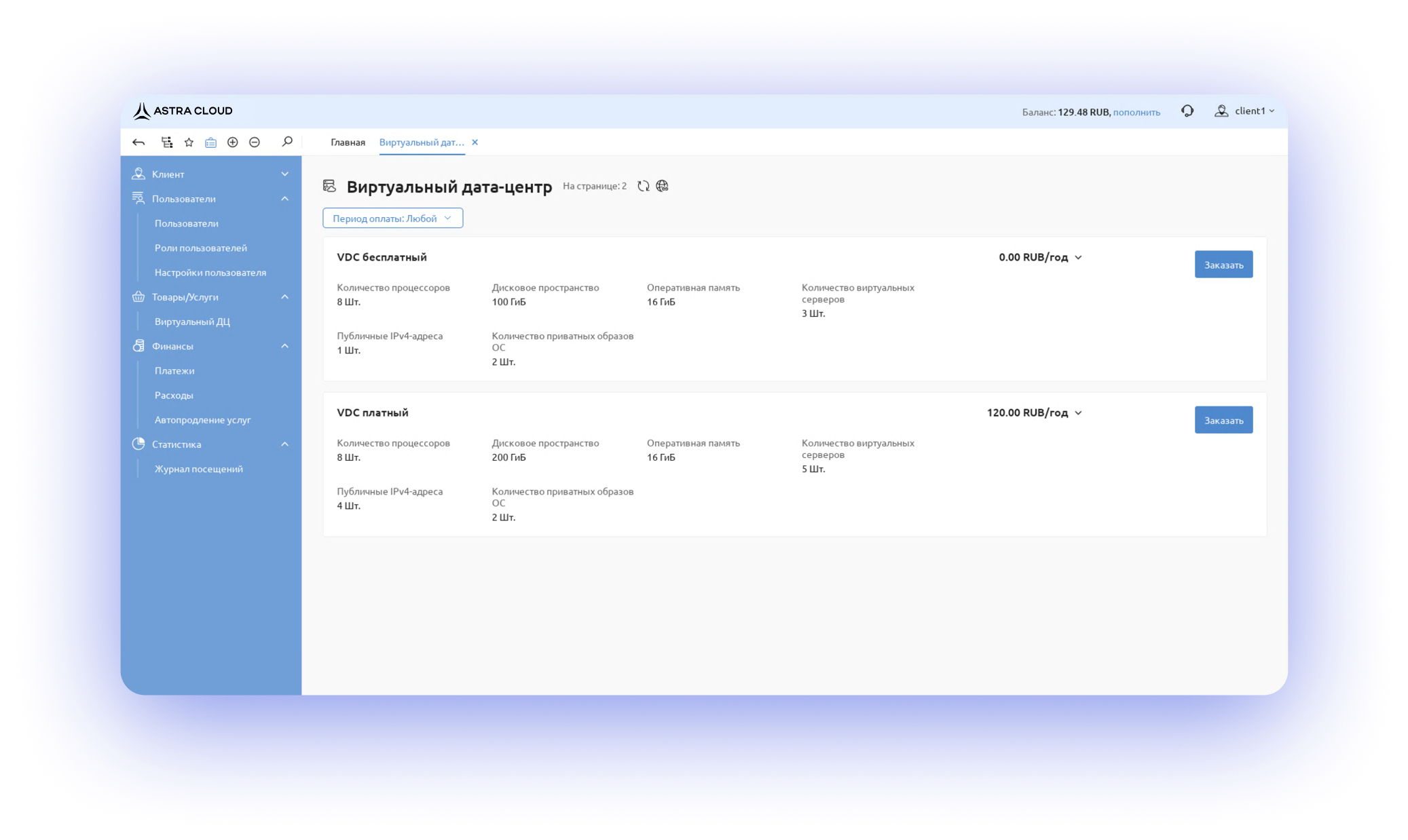Open the client1 account dropdown arrow
1408x840 pixels.
click(1272, 111)
